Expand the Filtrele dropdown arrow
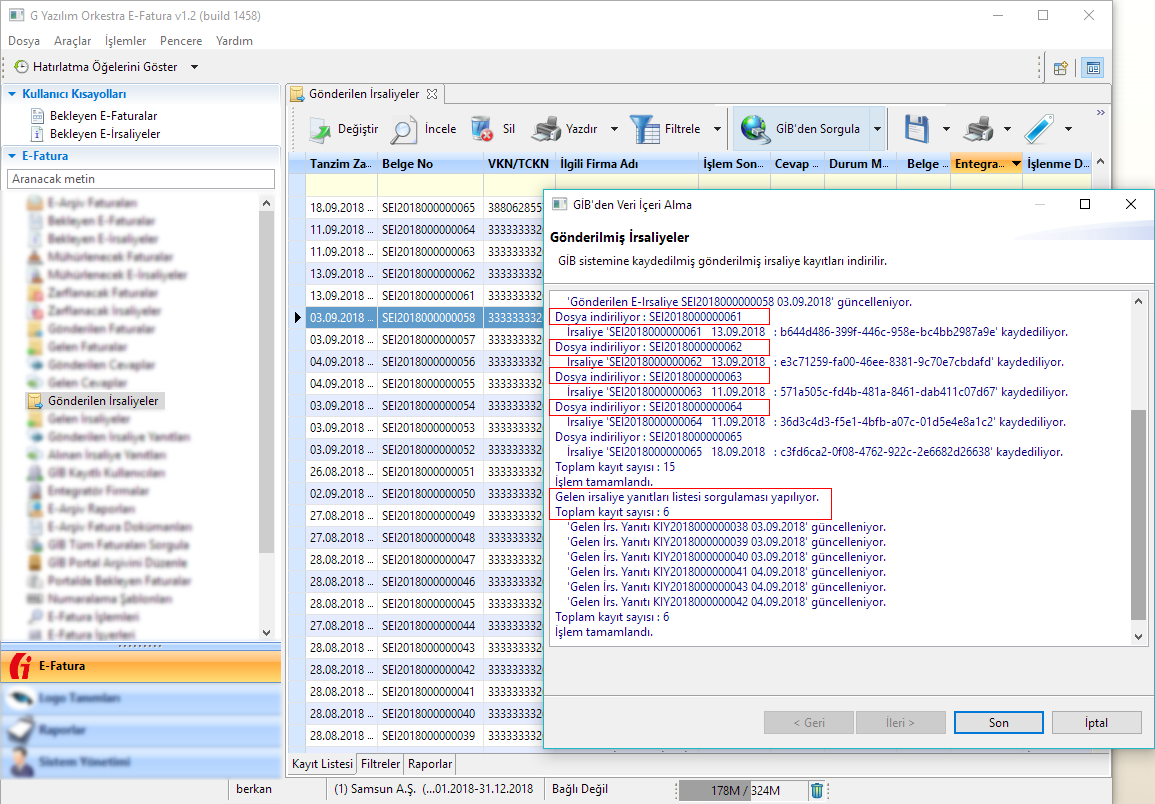This screenshot has height=804, width=1155. click(717, 129)
